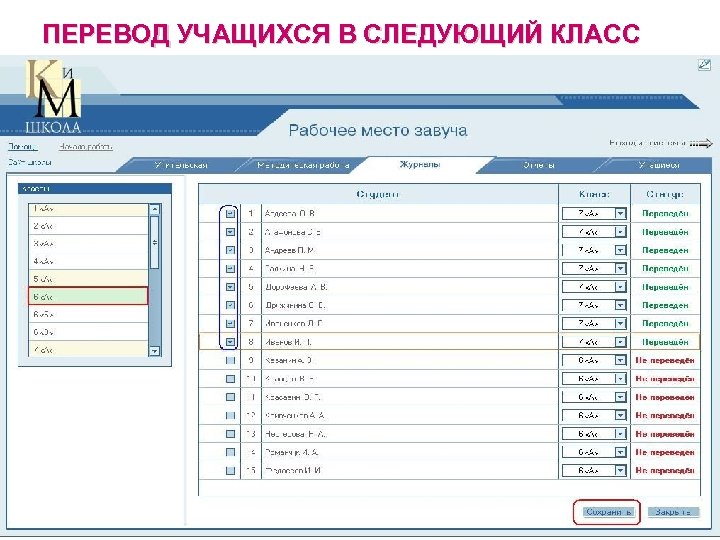Click the Студент column header
The height and width of the screenshot is (540, 720).
click(378, 194)
